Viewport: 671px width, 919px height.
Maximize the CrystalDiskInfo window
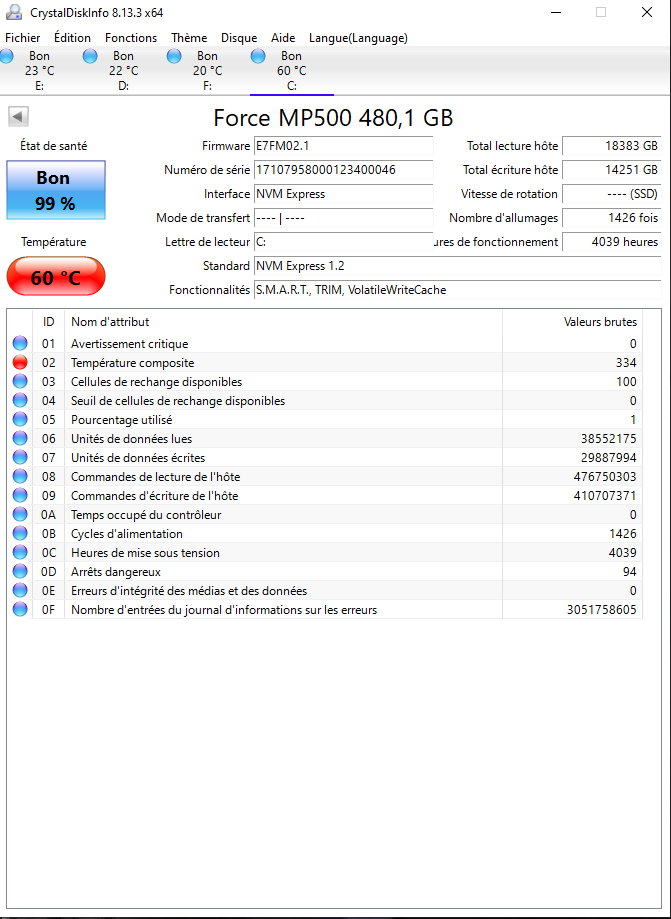click(x=601, y=12)
